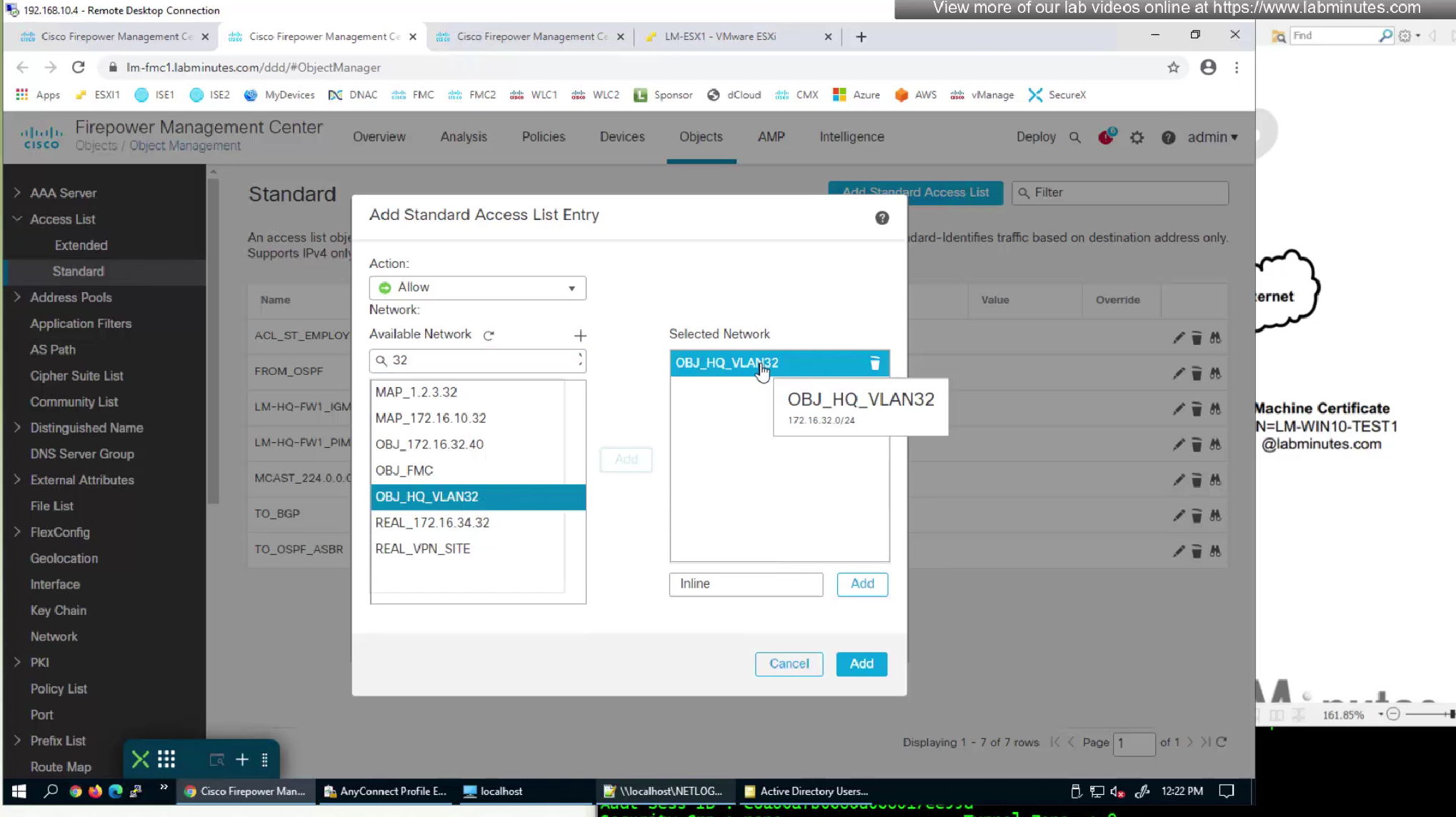Switch to the LM-ESX1 VMware ESXi browser tab

pos(720,36)
